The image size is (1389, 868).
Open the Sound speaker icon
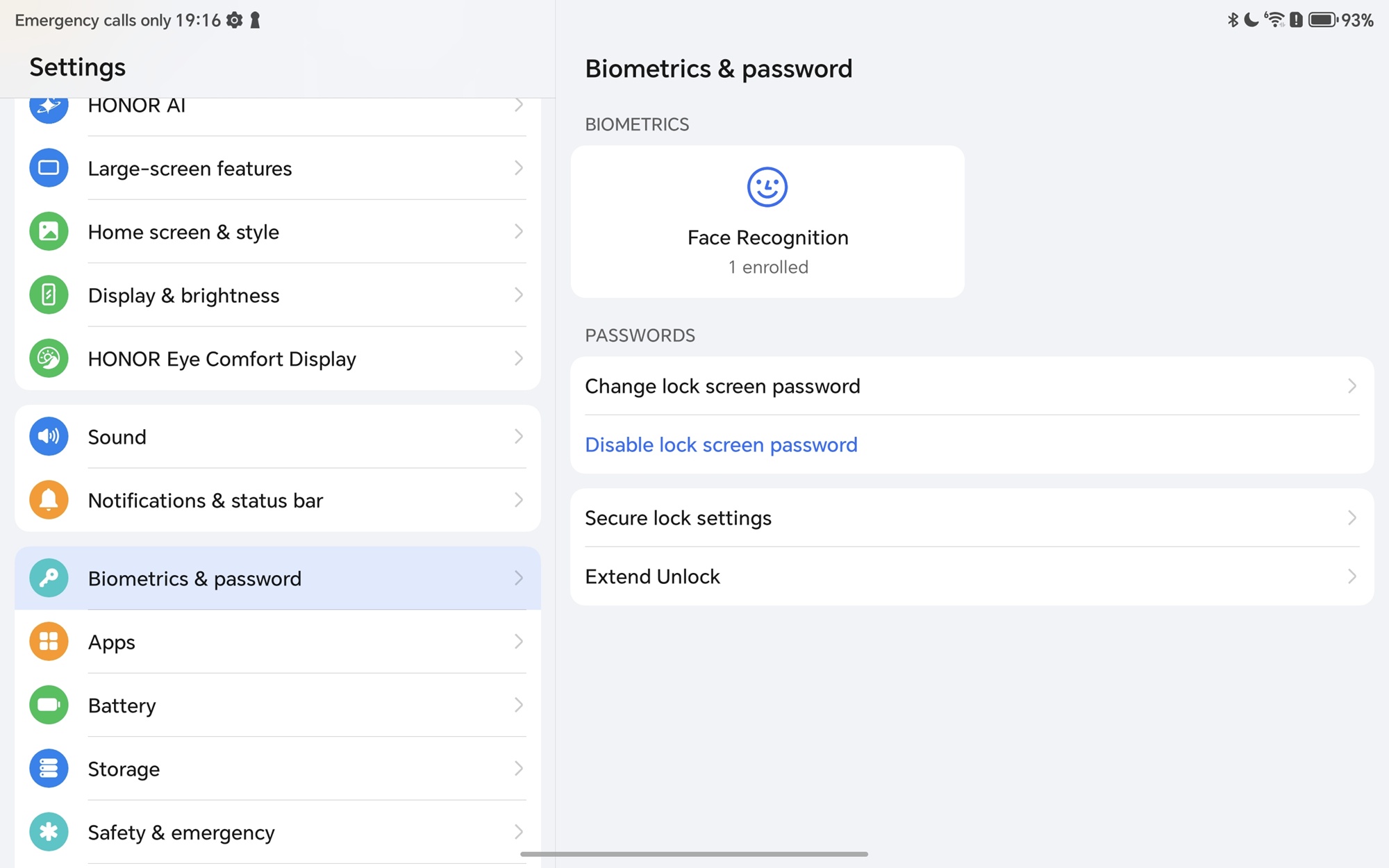tap(49, 436)
